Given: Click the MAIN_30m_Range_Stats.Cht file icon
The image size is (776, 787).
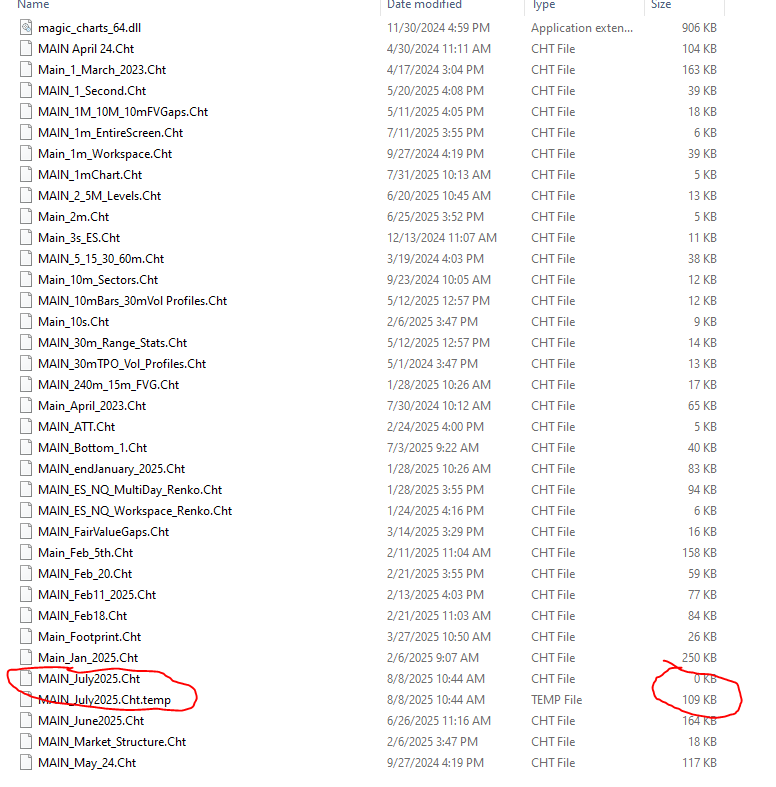Looking at the screenshot, I should [26, 342].
